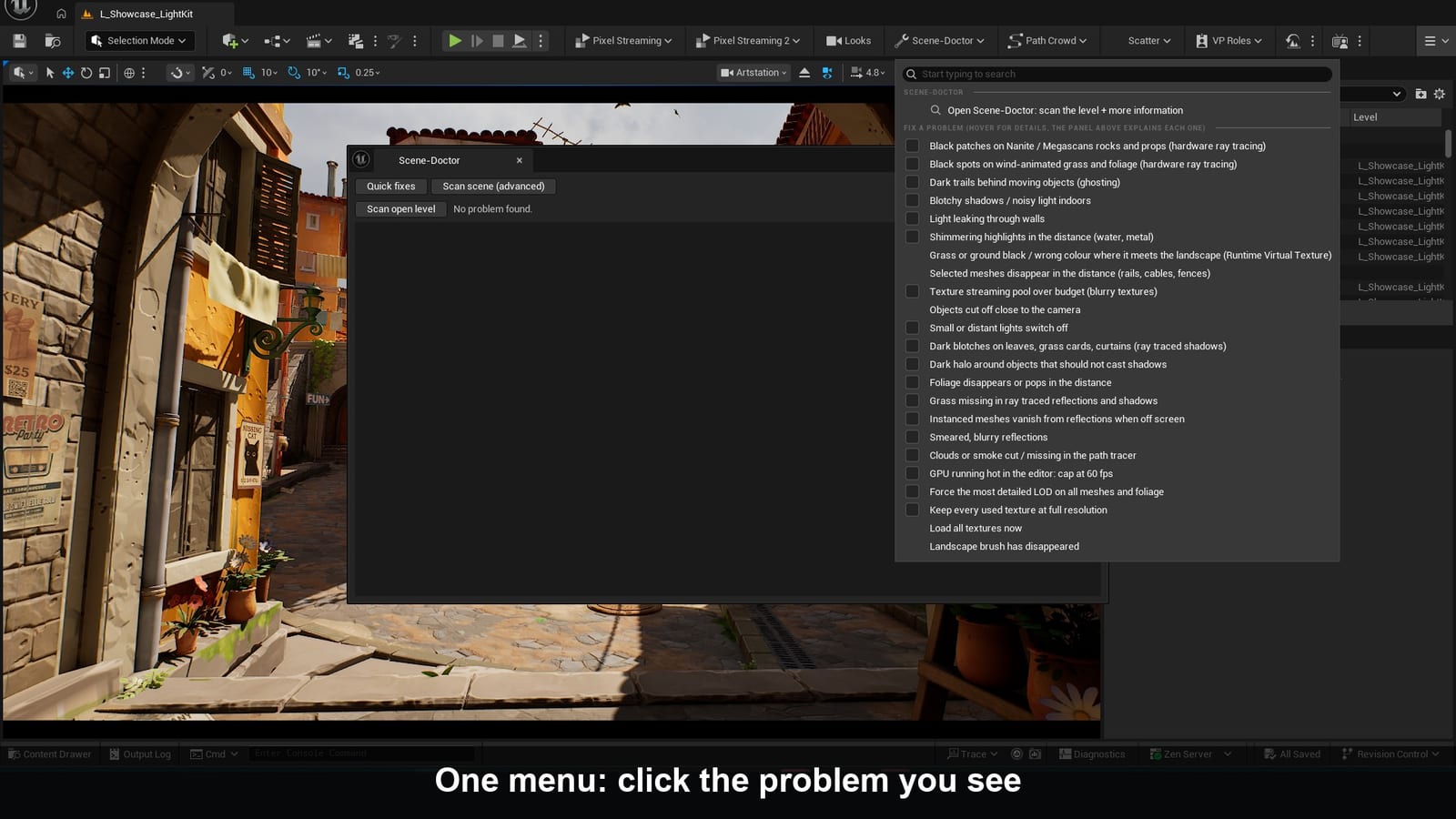This screenshot has height=819, width=1456.
Task: Open the VP Roles menu
Action: (x=1228, y=41)
